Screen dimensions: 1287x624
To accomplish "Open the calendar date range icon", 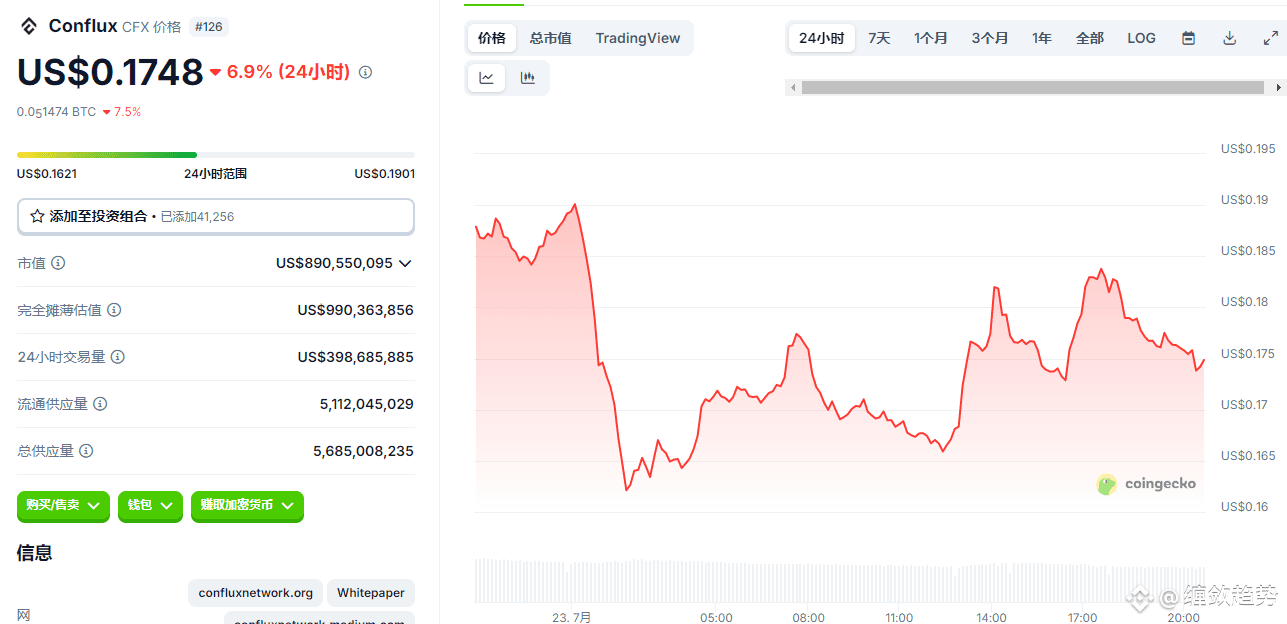I will point(1188,38).
